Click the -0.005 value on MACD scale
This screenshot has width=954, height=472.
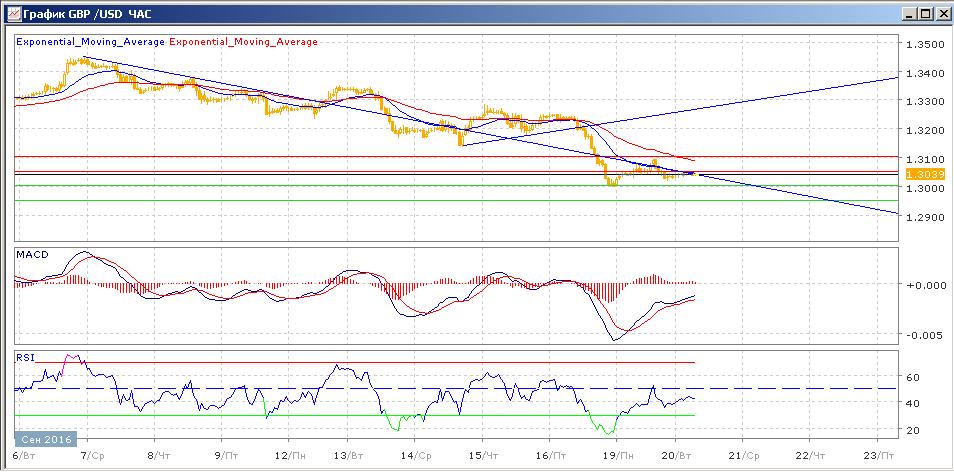pyautogui.click(x=922, y=335)
